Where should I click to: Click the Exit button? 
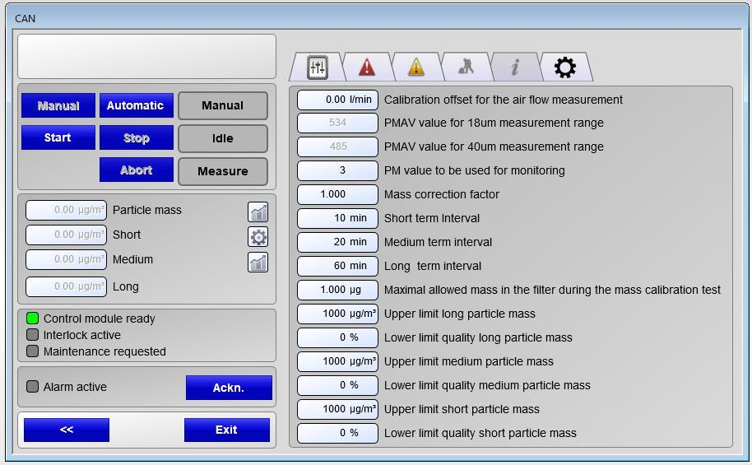[227, 430]
